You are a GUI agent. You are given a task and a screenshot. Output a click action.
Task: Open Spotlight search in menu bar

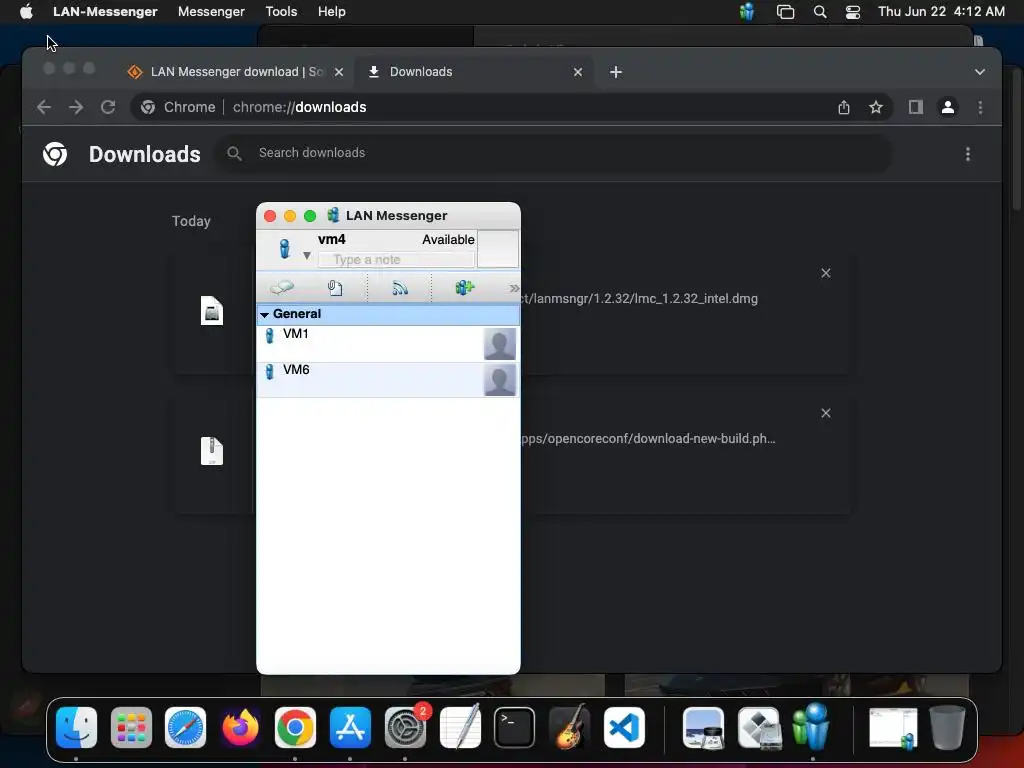tap(820, 12)
